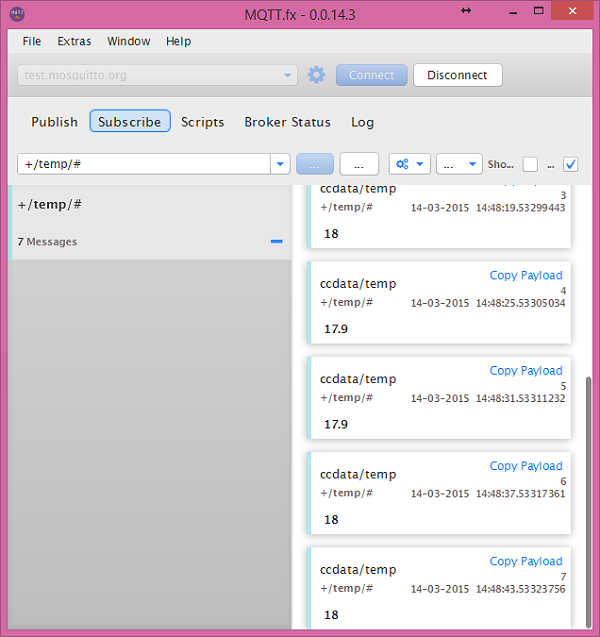
Task: Click ccdata/temp topic in message 5
Action: [x=358, y=379]
